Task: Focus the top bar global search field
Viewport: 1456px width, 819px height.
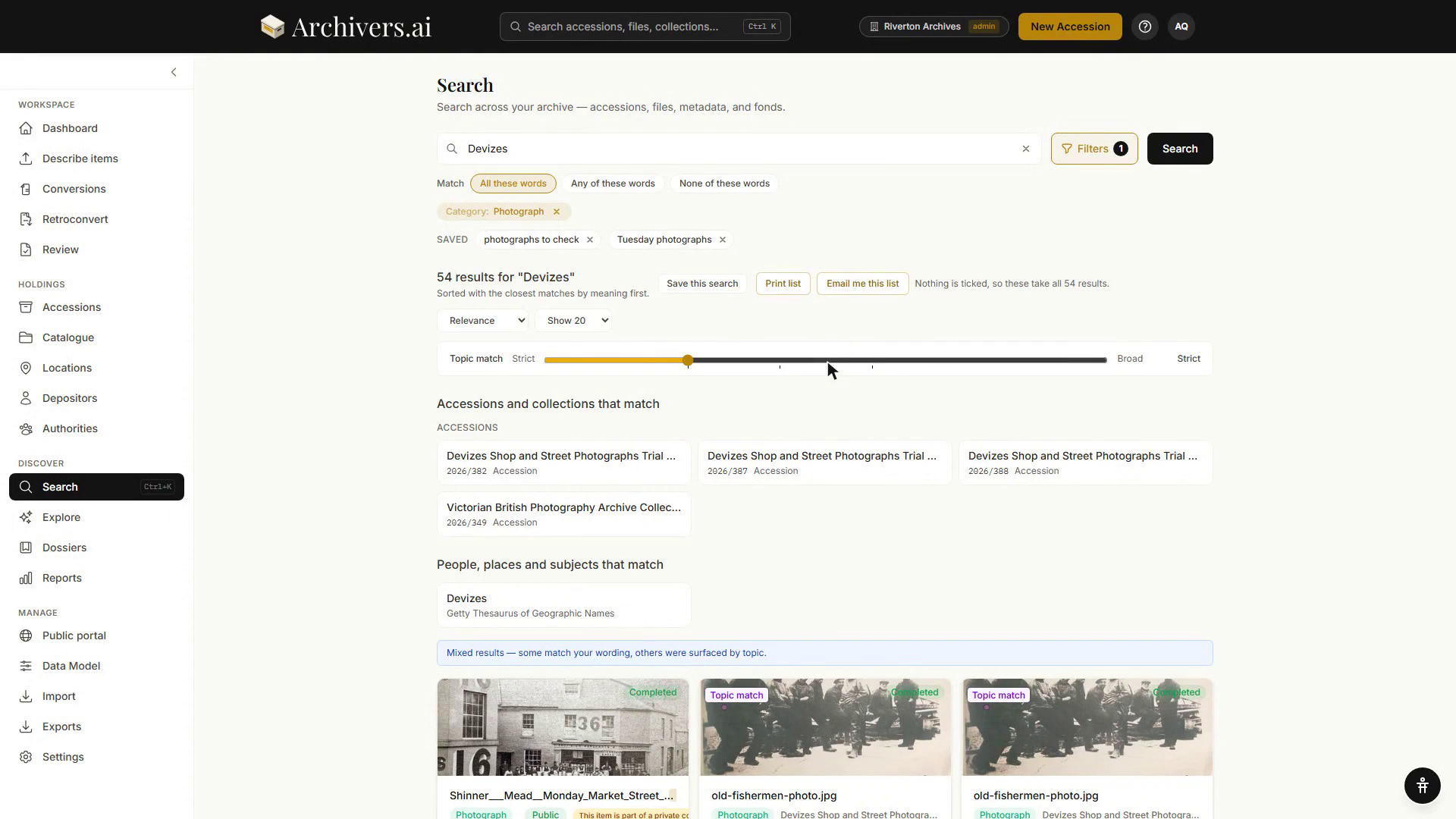Action: 645,27
